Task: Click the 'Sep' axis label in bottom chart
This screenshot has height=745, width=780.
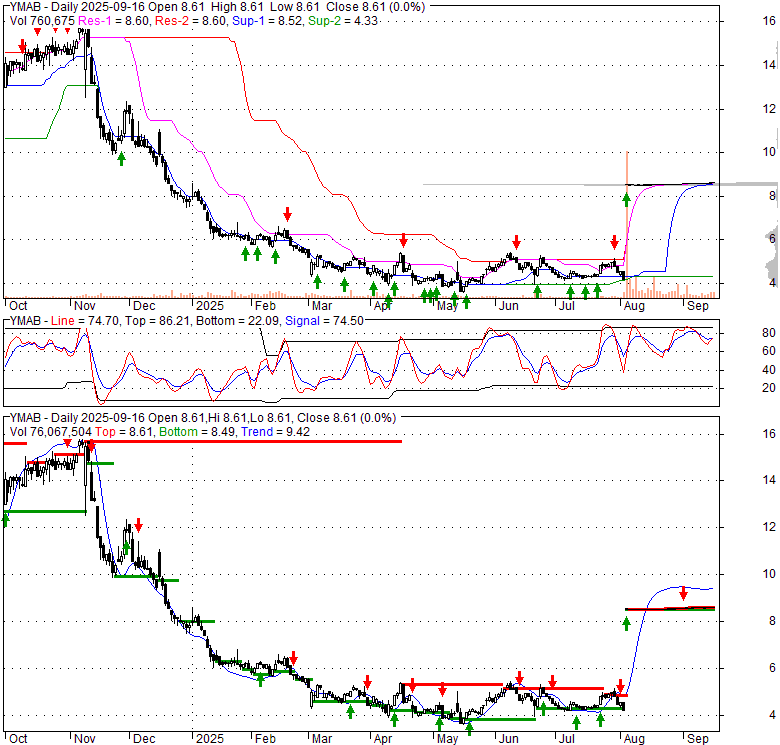Action: click(x=697, y=739)
